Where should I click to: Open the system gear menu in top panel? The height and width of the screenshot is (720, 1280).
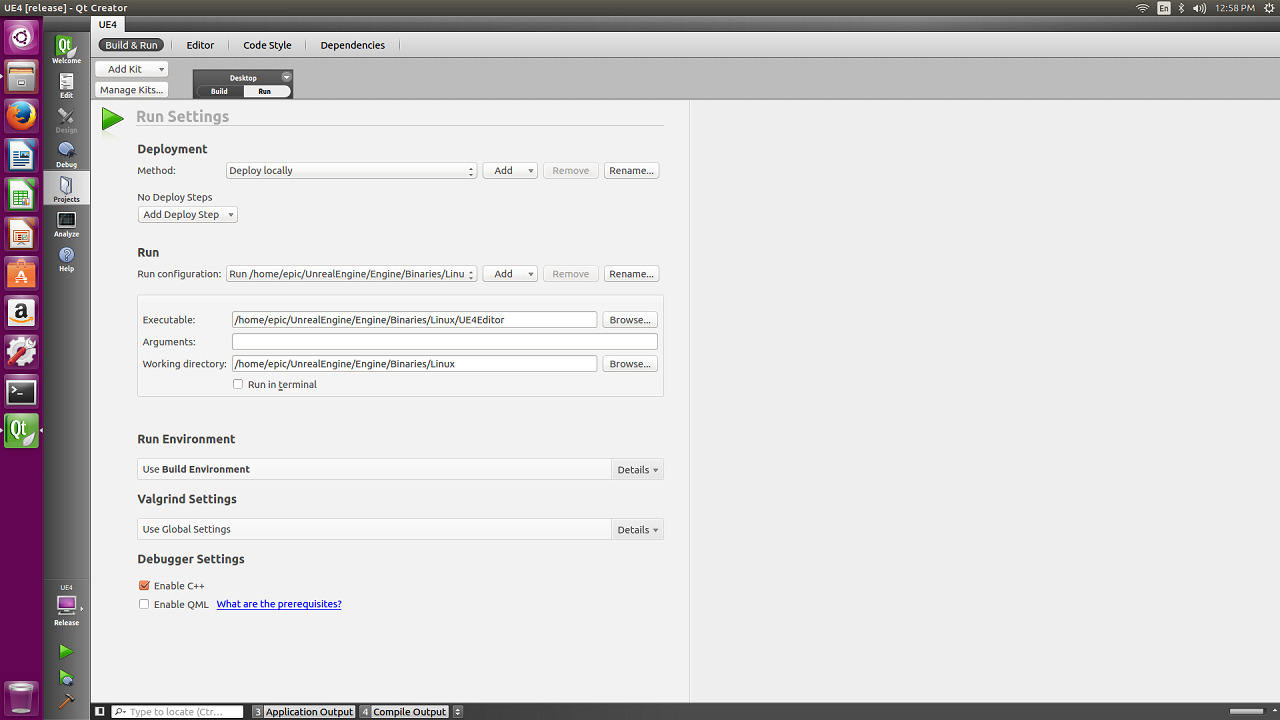pyautogui.click(x=1267, y=8)
